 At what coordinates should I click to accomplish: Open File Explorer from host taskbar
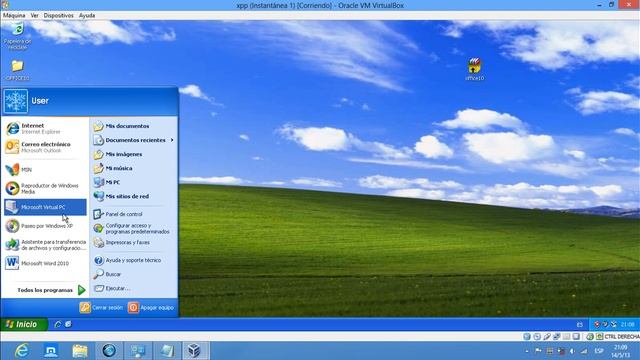(80, 351)
